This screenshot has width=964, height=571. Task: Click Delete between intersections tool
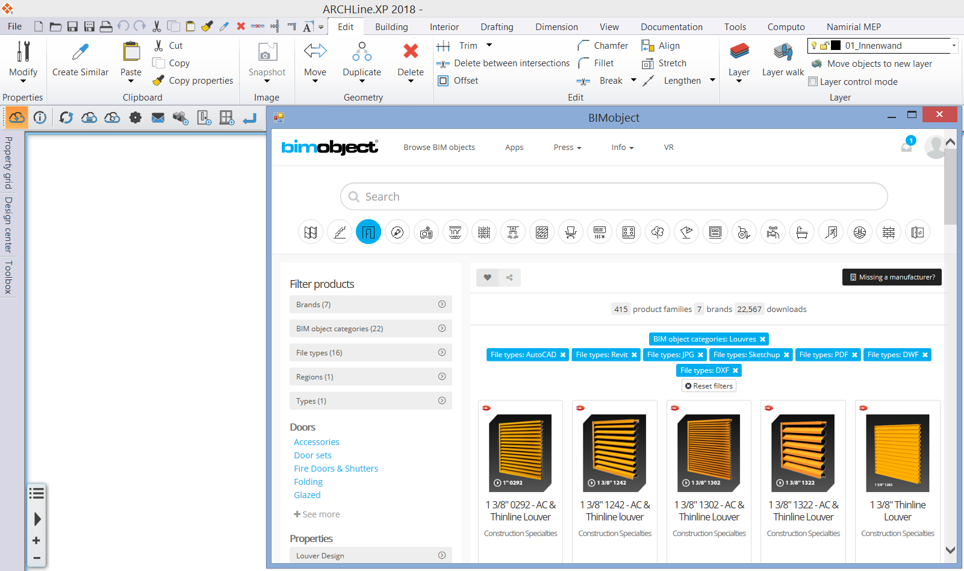pos(503,63)
